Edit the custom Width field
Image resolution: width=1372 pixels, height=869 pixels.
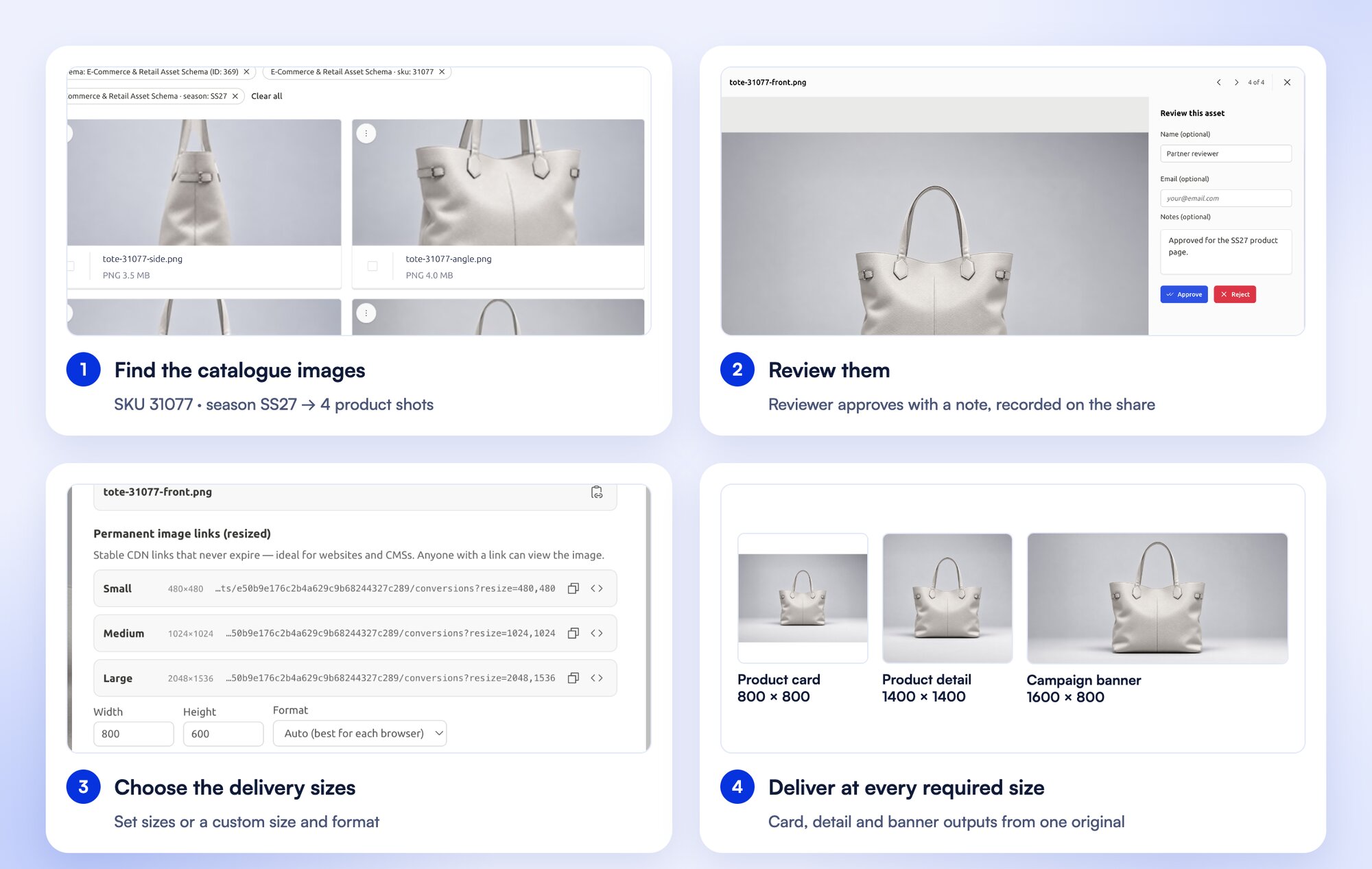133,733
